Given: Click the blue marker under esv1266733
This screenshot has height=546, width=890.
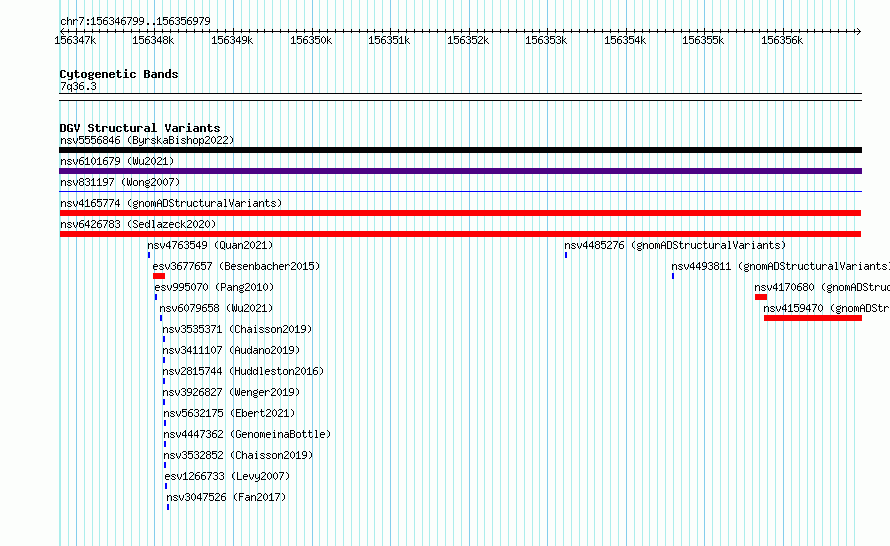Looking at the screenshot, I should (166, 486).
